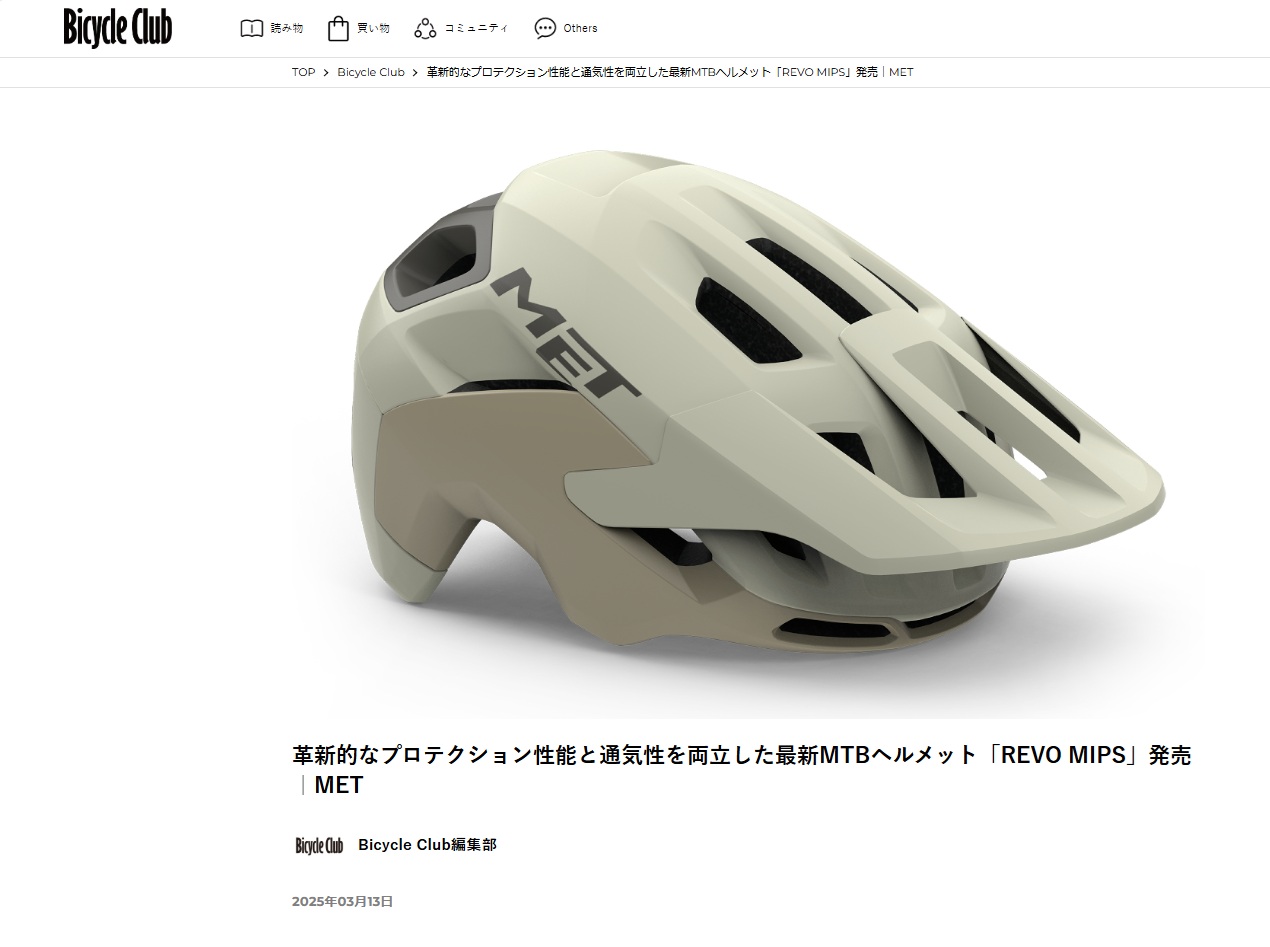1270x947 pixels.
Task: Click the publication date 2025年03月13日
Action: coord(342,901)
